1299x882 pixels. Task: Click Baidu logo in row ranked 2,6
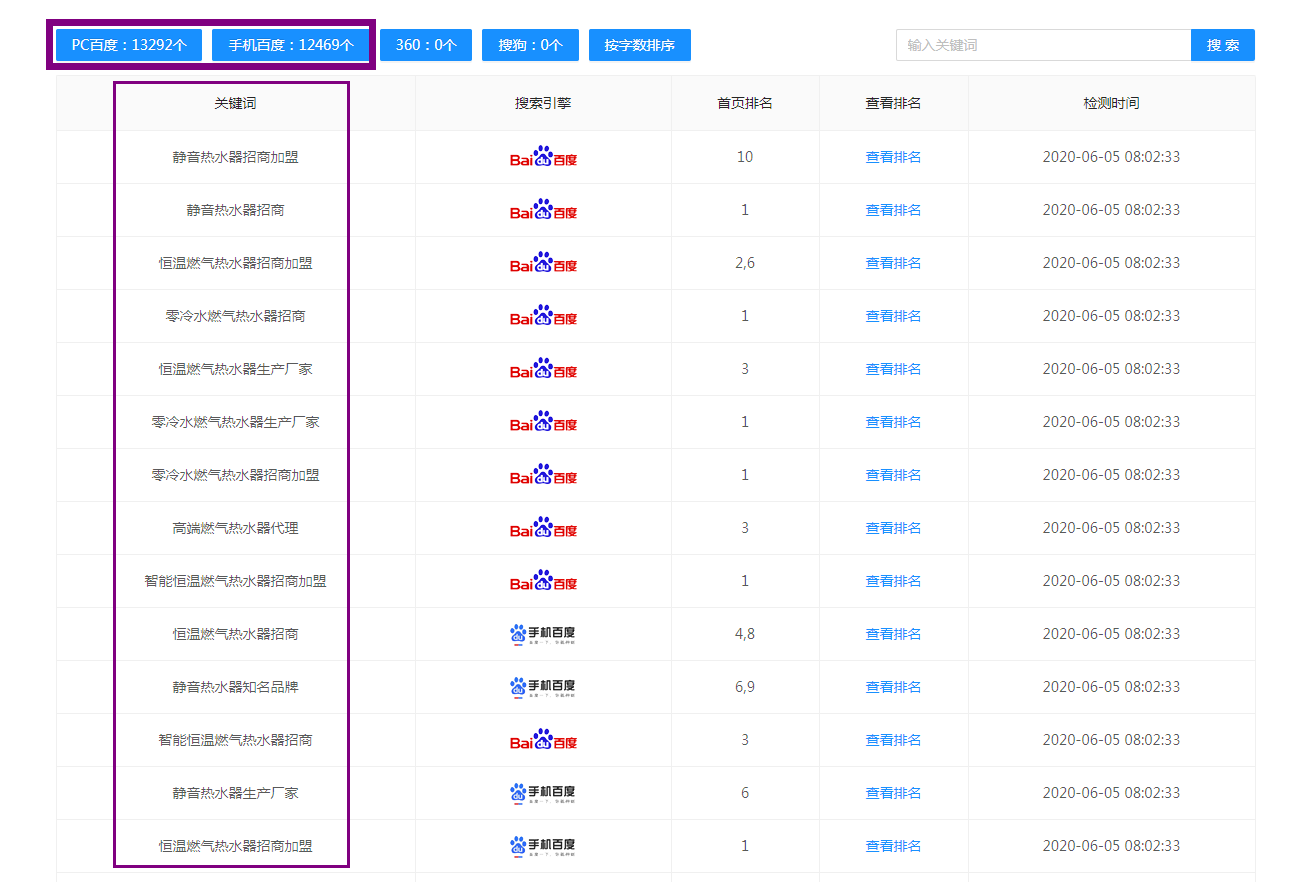[543, 263]
